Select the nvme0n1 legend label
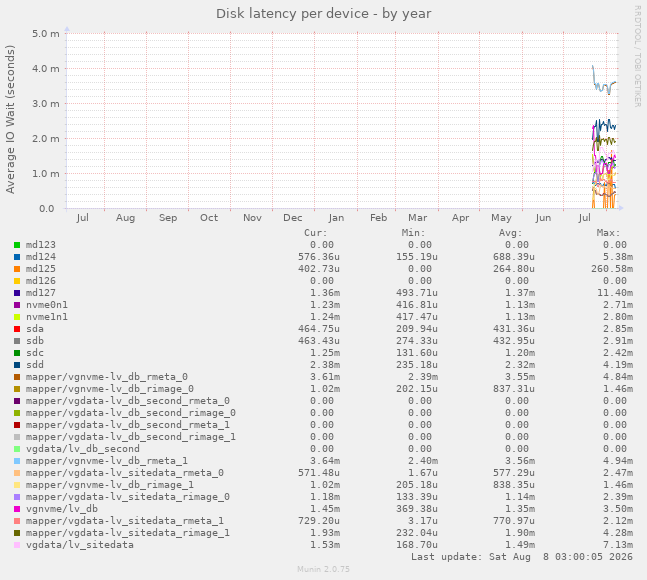647x580 pixels. point(47,304)
